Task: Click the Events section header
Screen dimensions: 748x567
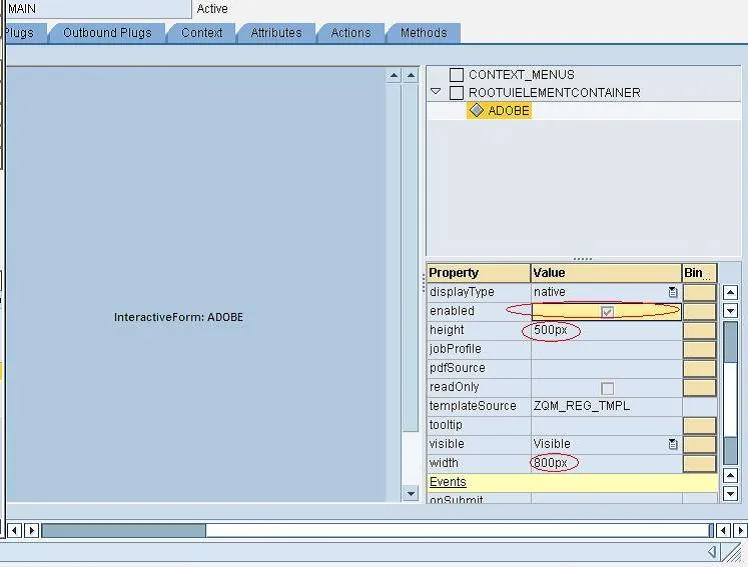Action: (448, 482)
